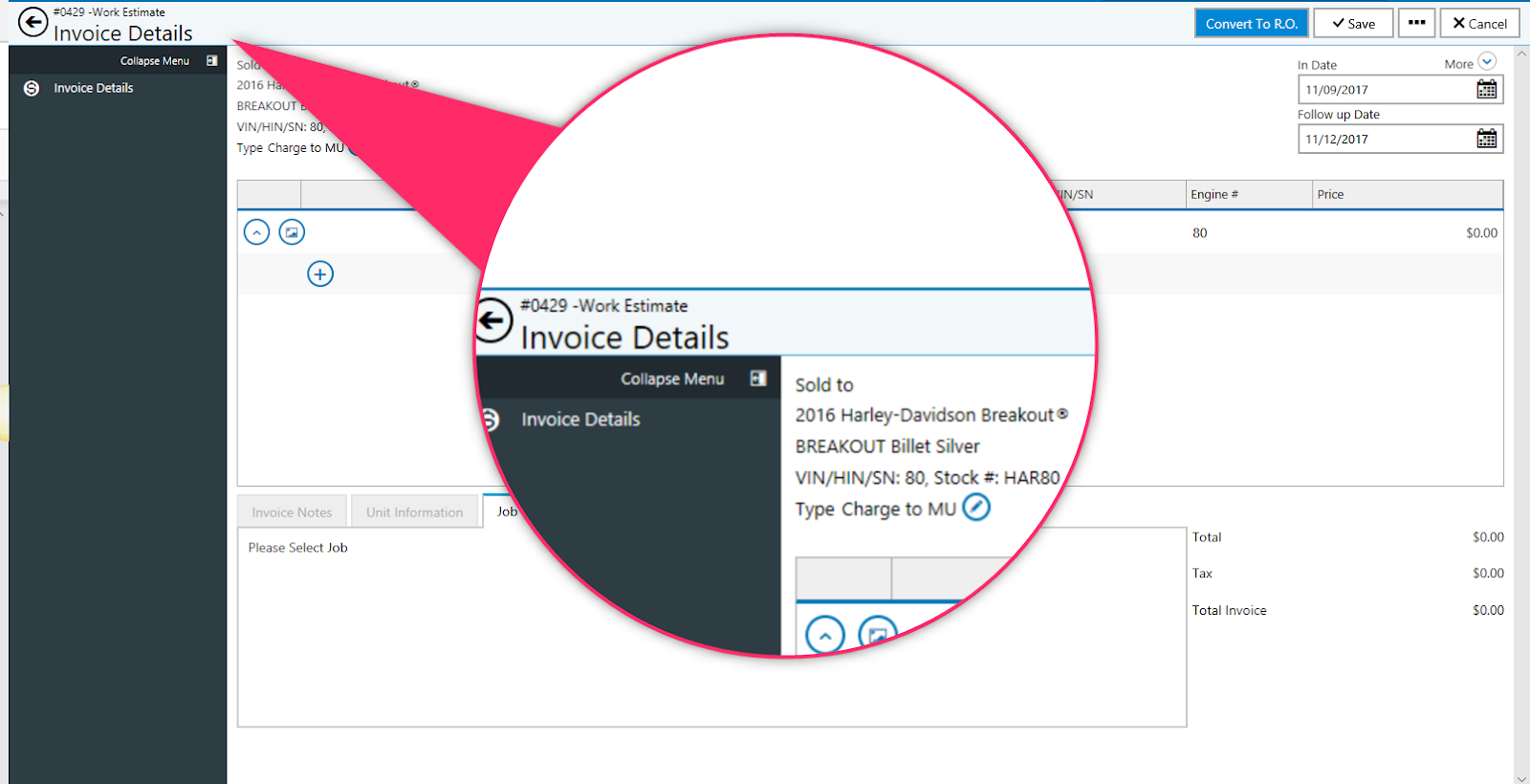
Task: Click the $0.00 price cell in unit row
Action: click(x=1481, y=232)
